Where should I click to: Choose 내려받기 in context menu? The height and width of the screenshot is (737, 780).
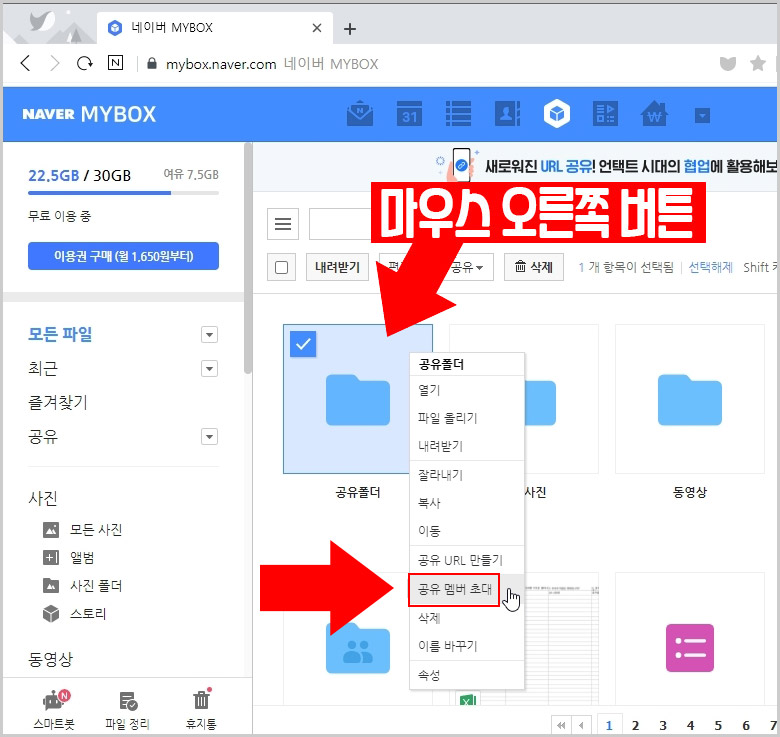coord(467,446)
